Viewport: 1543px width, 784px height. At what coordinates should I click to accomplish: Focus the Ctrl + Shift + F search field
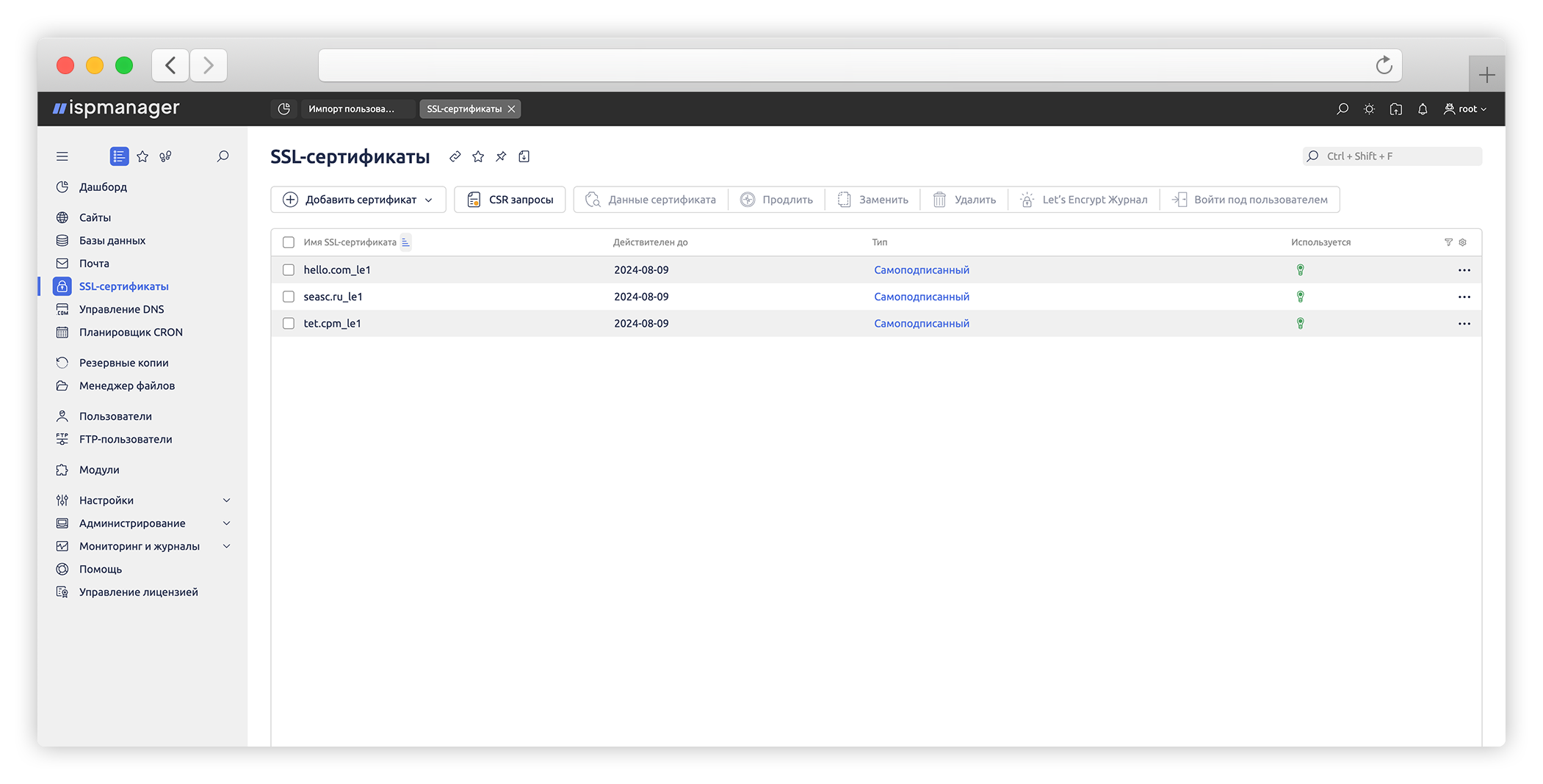(1392, 156)
